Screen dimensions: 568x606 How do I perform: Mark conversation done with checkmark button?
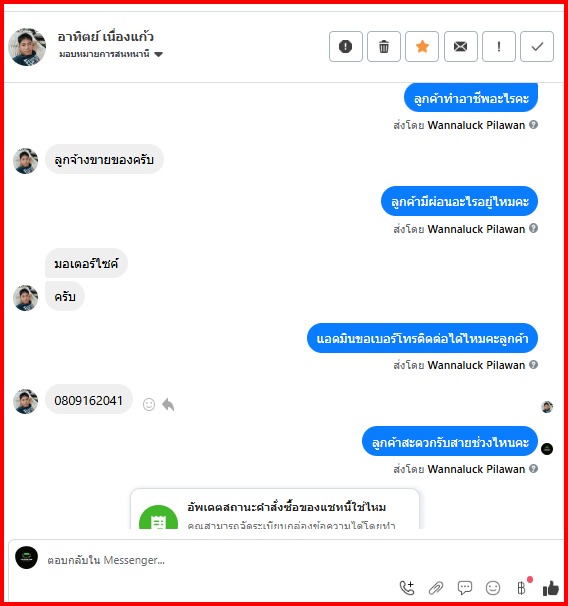[x=537, y=47]
